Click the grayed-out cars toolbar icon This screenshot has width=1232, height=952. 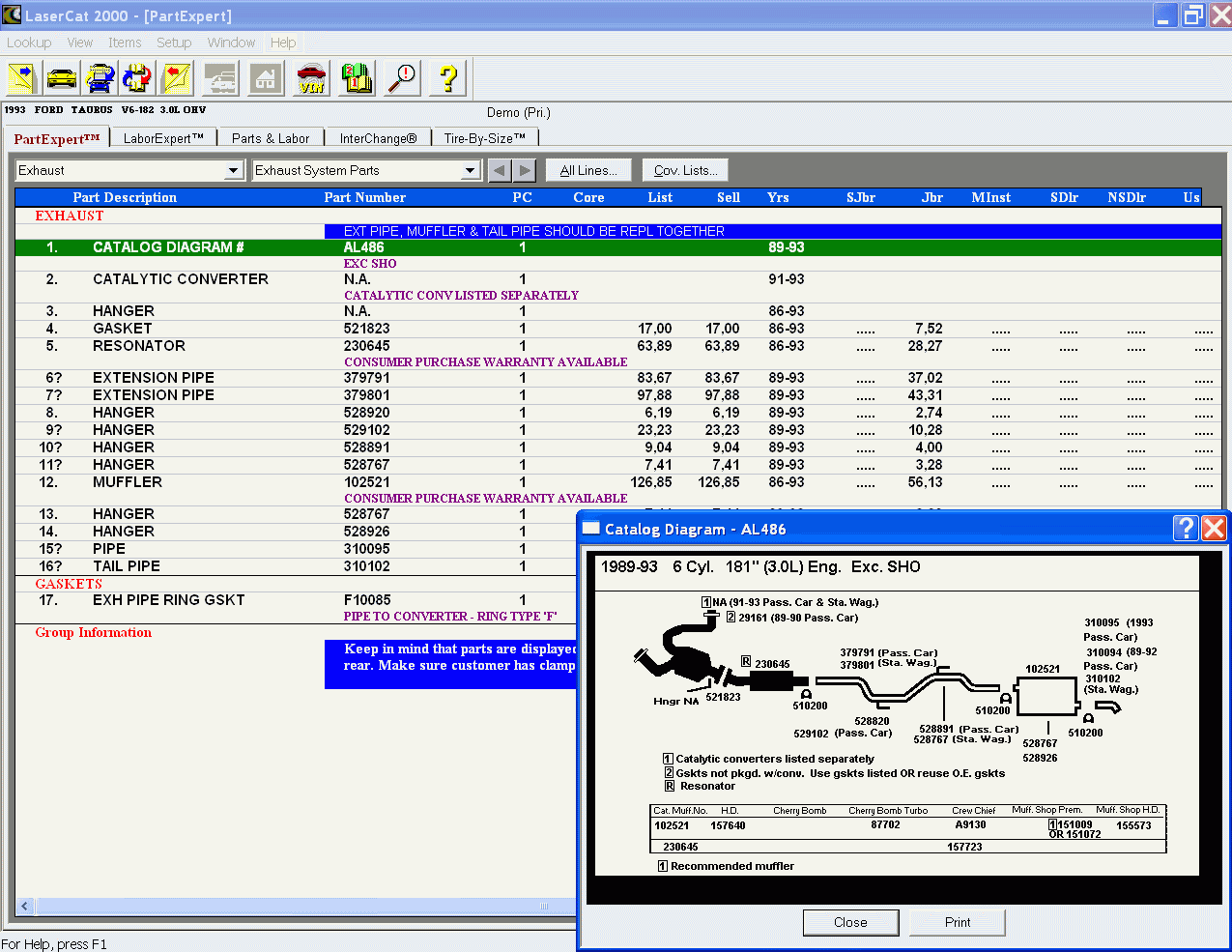(221, 78)
